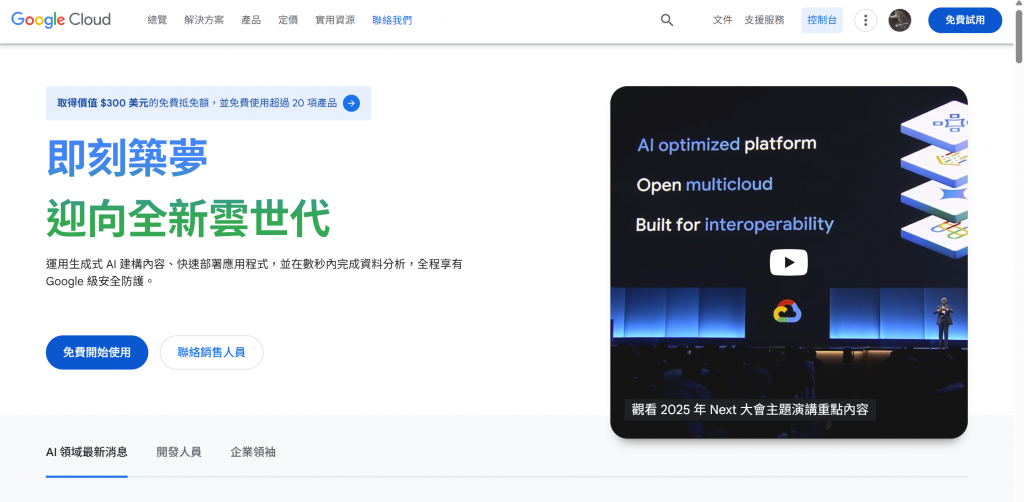The height and width of the screenshot is (502, 1024).
Task: Click the 迎向全新雲世代 headline text
Action: [188, 218]
